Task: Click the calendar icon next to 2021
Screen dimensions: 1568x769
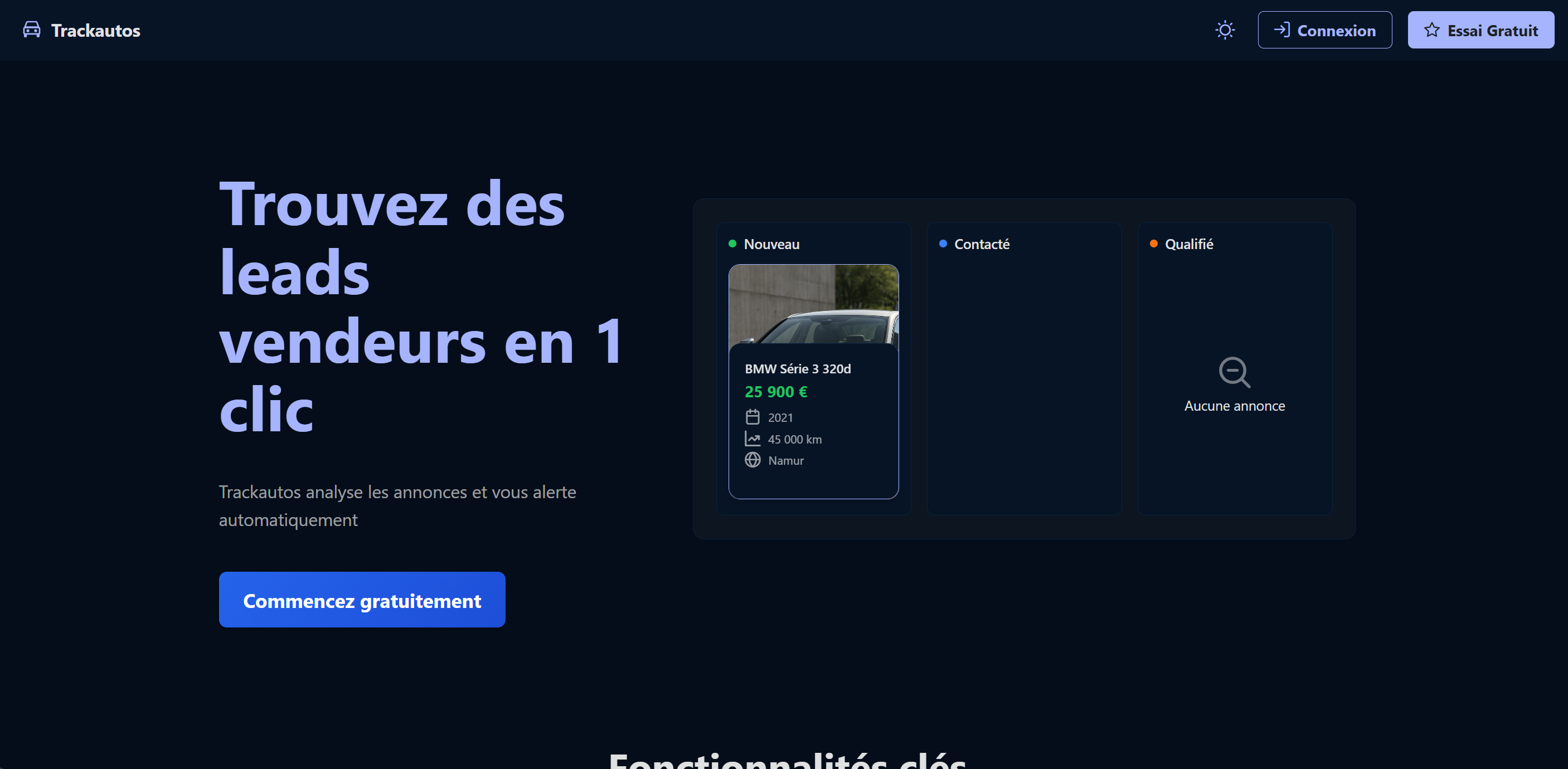Action: [x=753, y=417]
